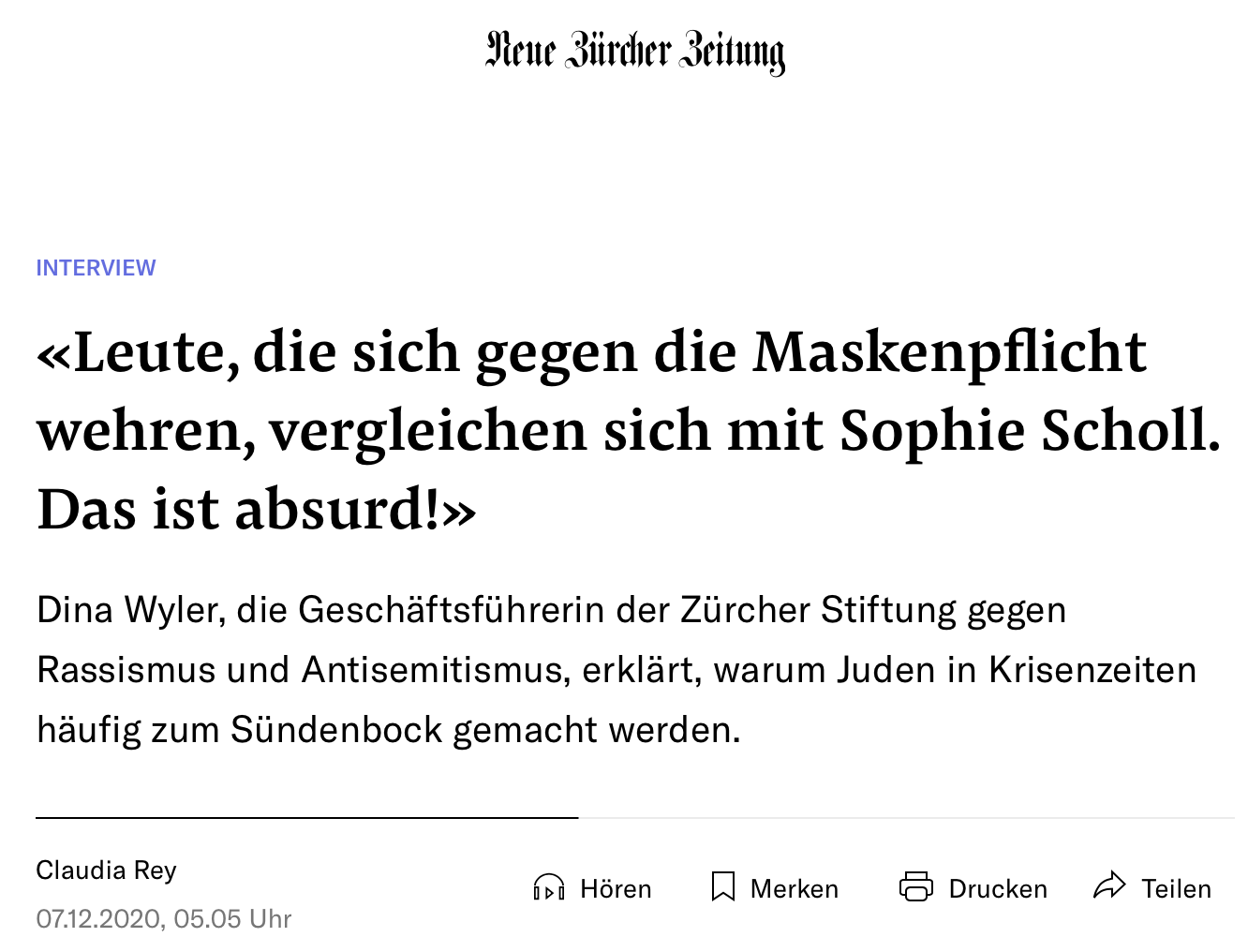Click the publication date 07.12.2020
1248x952 pixels.
pyautogui.click(x=97, y=918)
